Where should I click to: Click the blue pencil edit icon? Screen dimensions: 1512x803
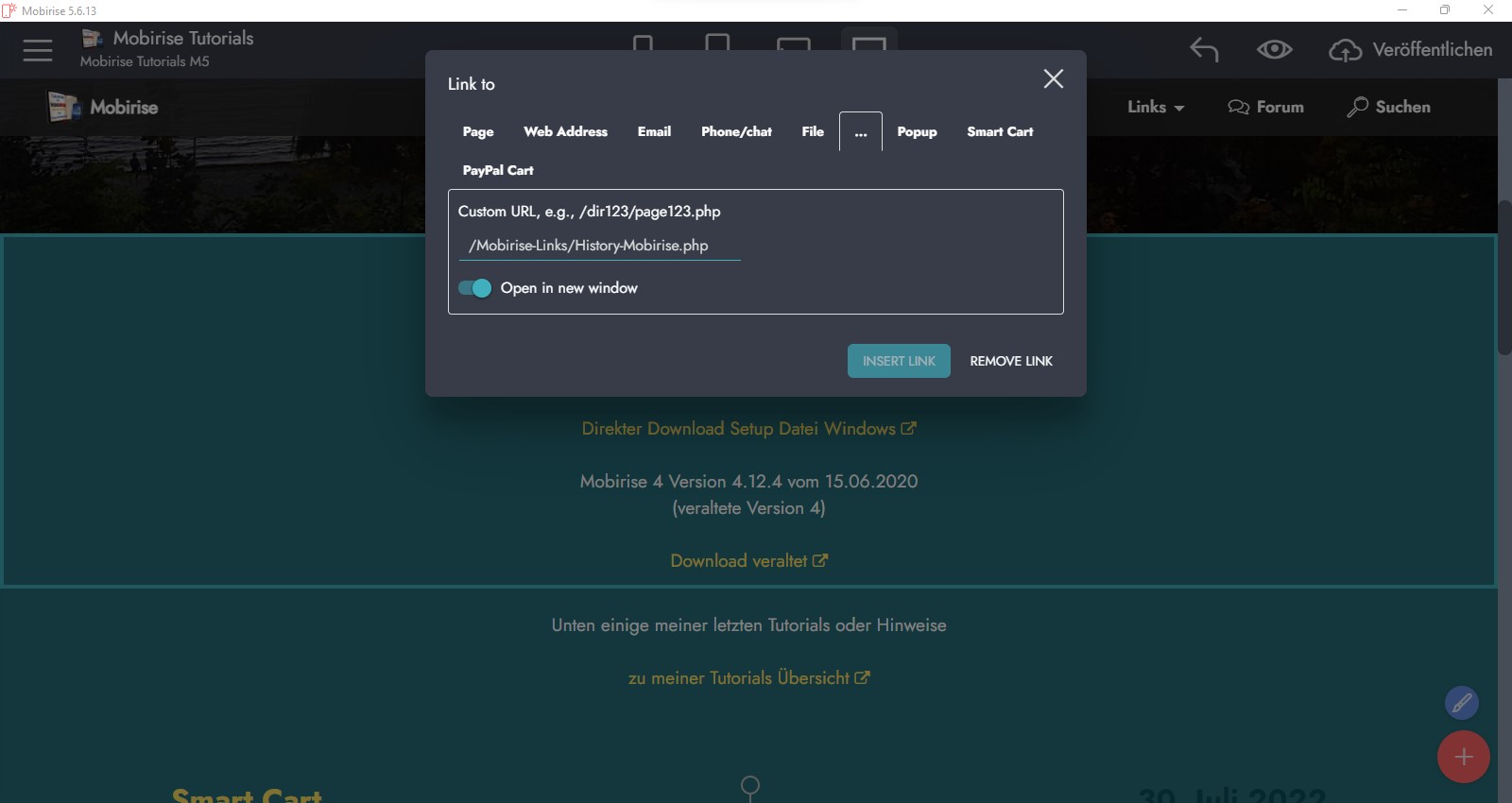coord(1461,703)
